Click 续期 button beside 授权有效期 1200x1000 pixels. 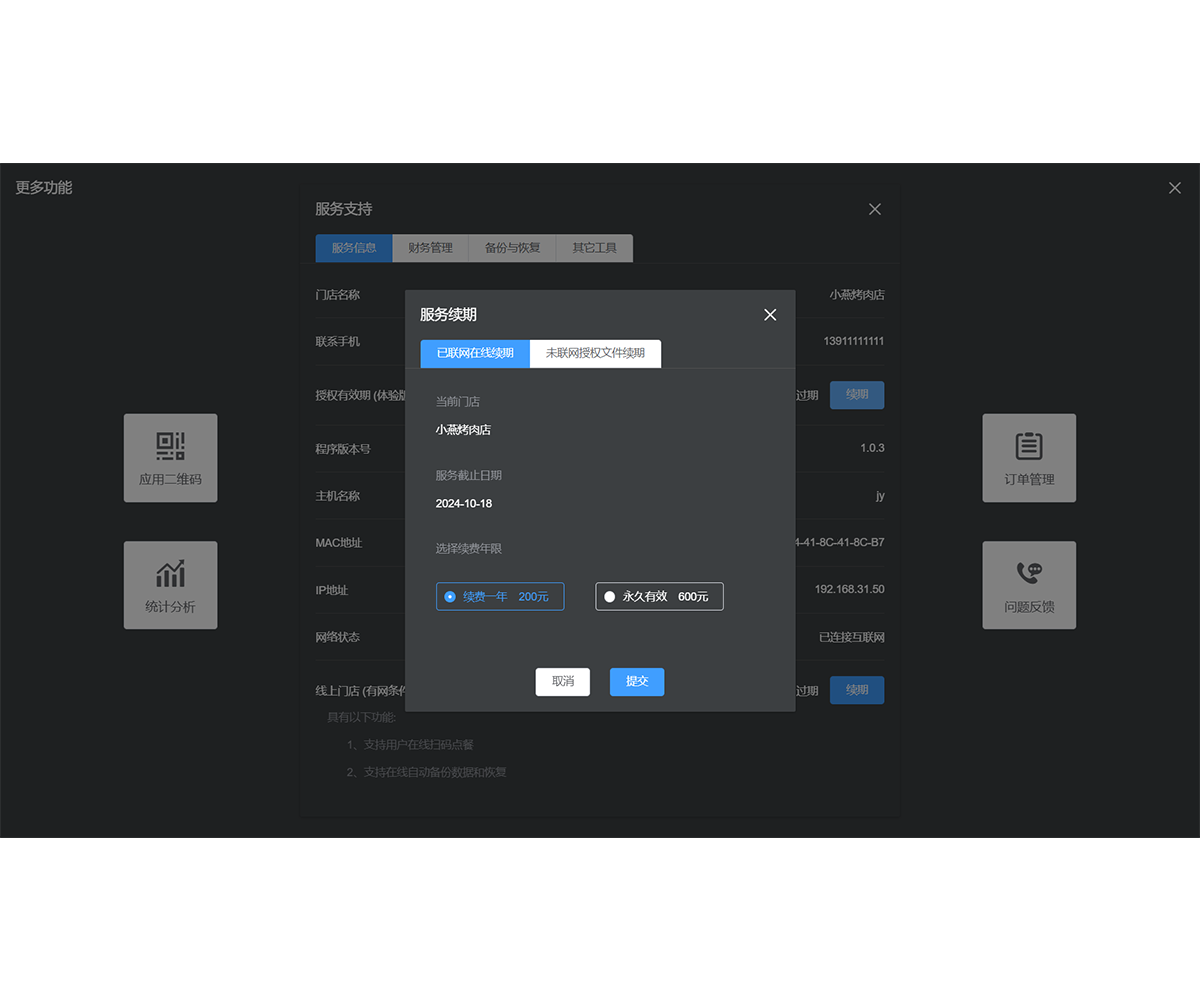coord(857,395)
